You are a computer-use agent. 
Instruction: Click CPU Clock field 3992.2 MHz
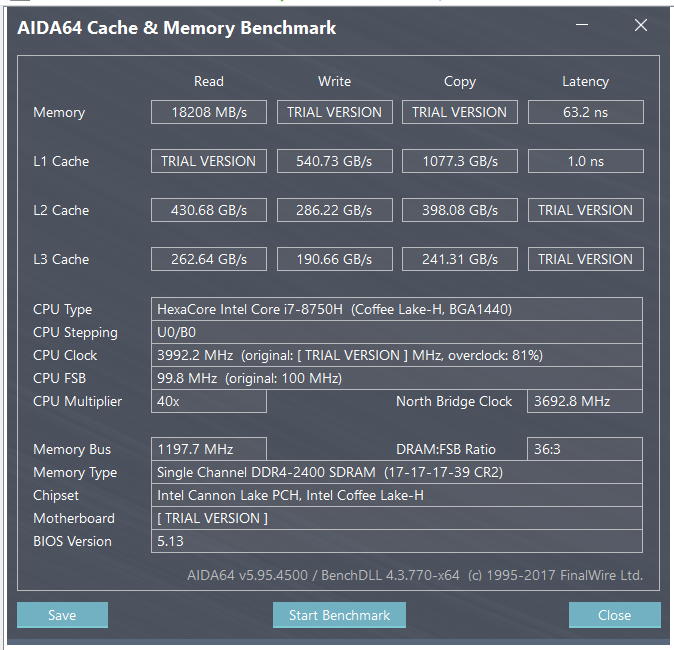[x=397, y=355]
